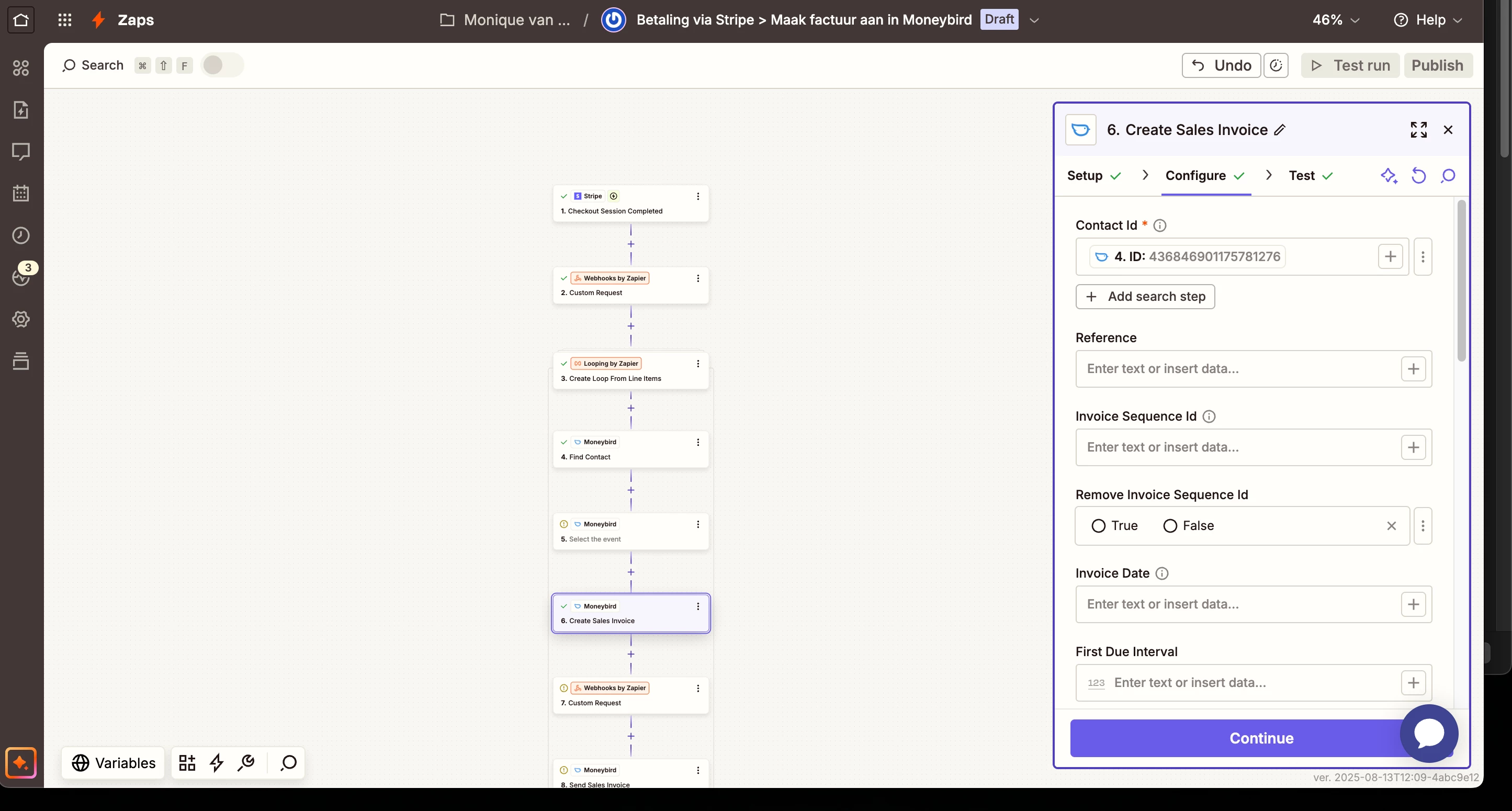
Task: Click the Undo button
Action: 1221,65
